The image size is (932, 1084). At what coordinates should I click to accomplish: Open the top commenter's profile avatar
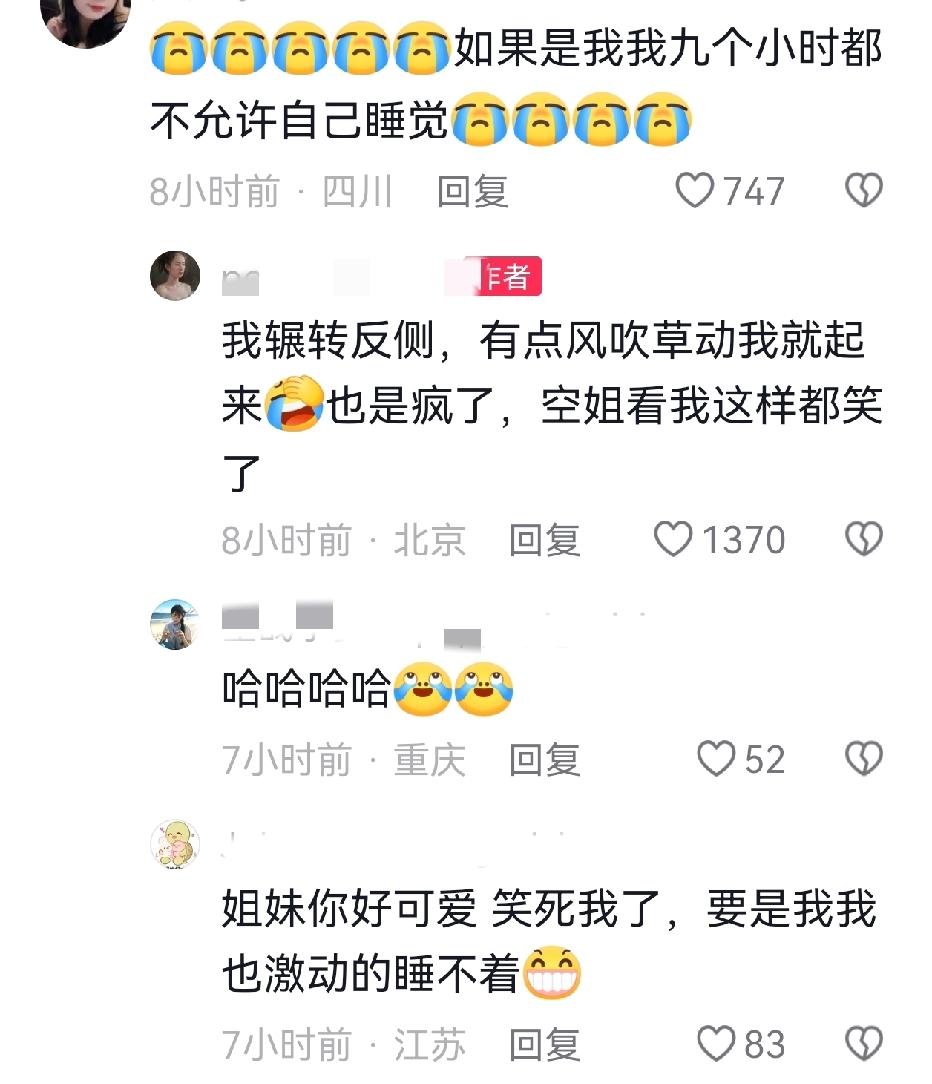(x=86, y=17)
